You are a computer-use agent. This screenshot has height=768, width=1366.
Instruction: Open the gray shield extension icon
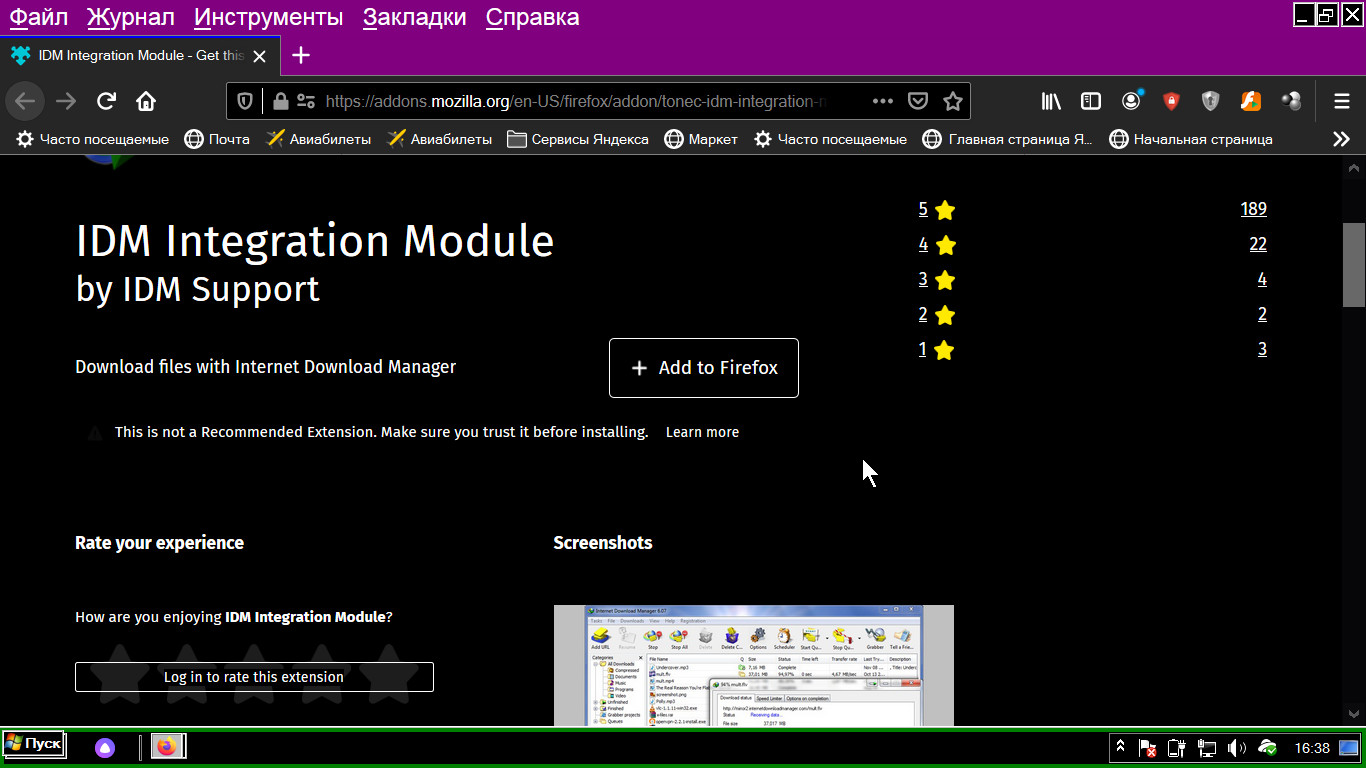(1211, 101)
